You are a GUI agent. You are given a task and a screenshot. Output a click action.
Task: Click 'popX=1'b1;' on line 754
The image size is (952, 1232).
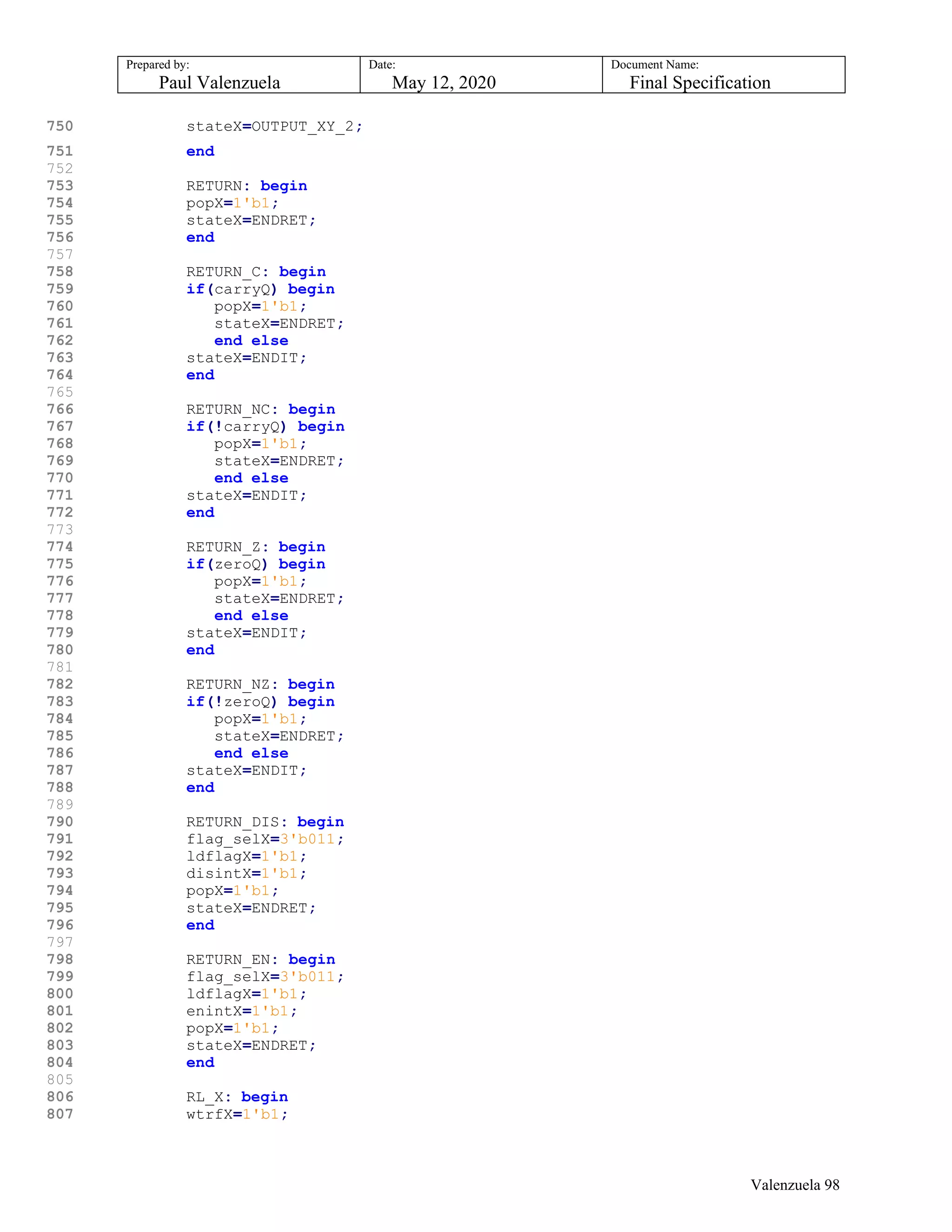point(232,203)
